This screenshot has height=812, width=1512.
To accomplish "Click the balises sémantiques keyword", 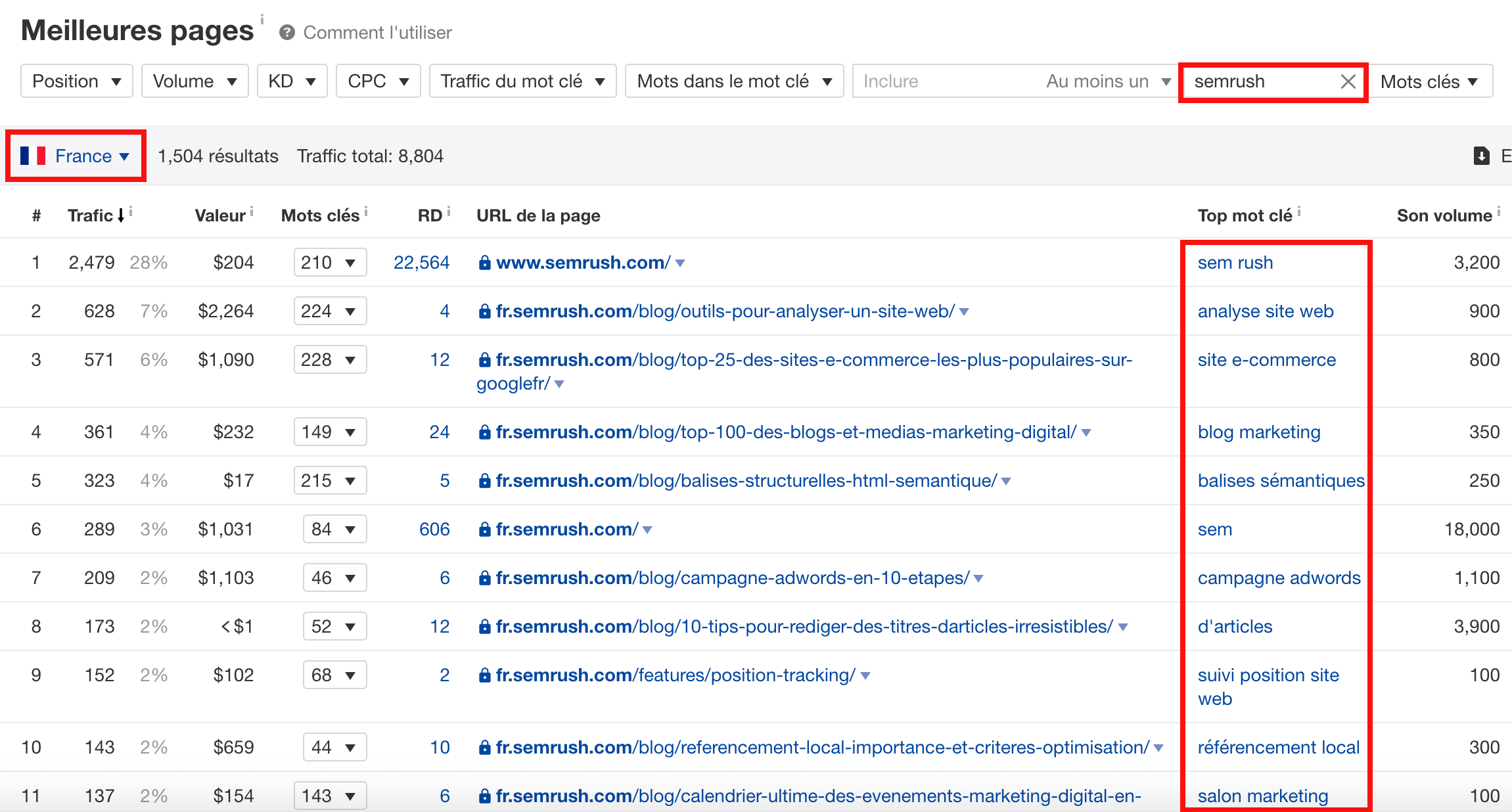I will click(1281, 481).
